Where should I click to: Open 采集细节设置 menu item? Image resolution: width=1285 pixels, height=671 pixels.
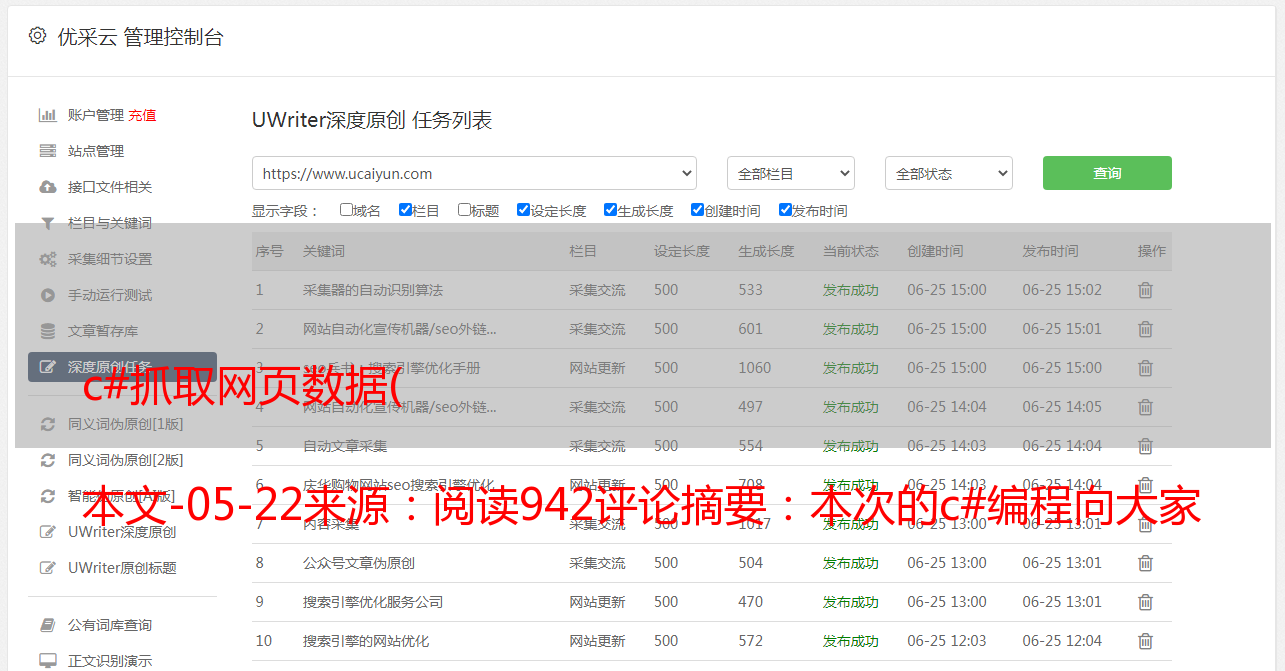pyautogui.click(x=110, y=259)
